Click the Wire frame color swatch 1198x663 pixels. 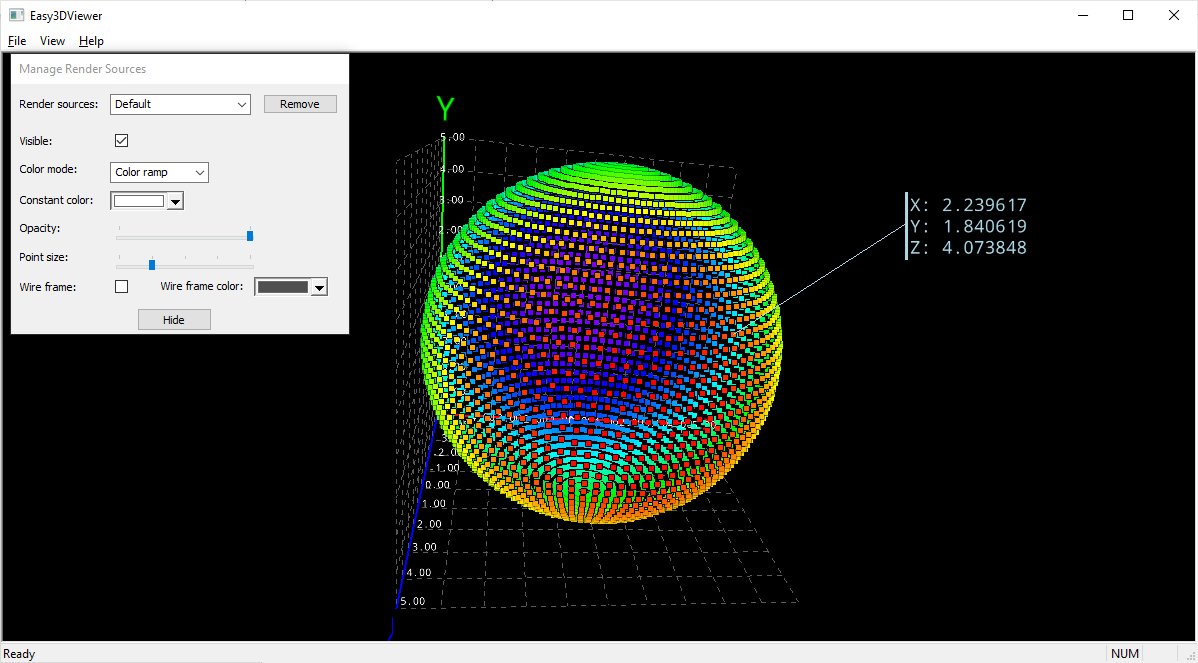click(x=283, y=286)
